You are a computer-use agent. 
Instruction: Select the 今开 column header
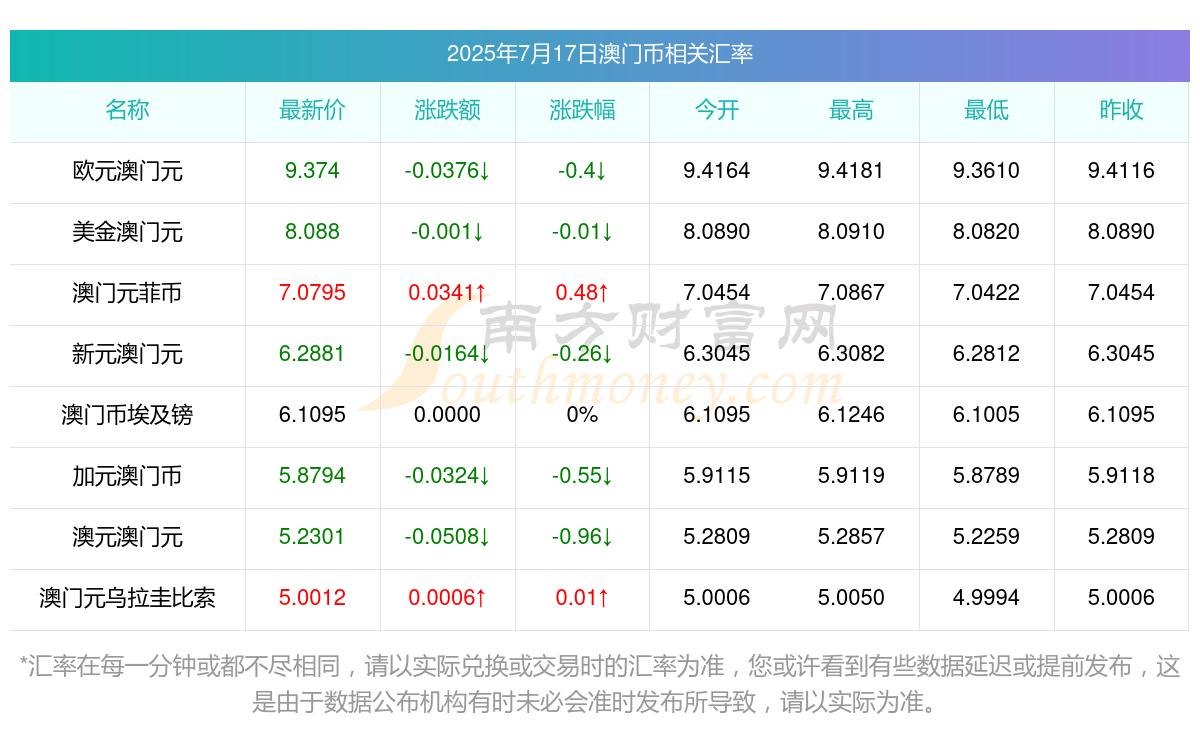717,110
